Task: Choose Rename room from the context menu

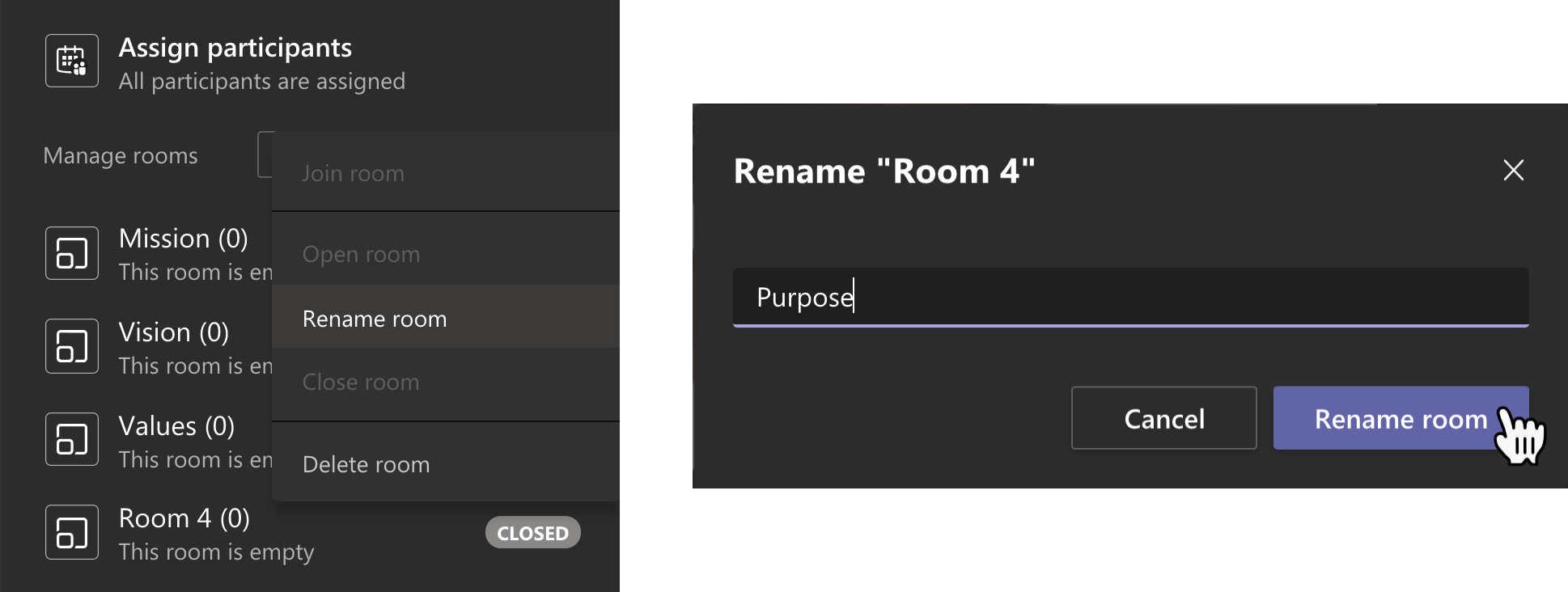Action: 374,319
